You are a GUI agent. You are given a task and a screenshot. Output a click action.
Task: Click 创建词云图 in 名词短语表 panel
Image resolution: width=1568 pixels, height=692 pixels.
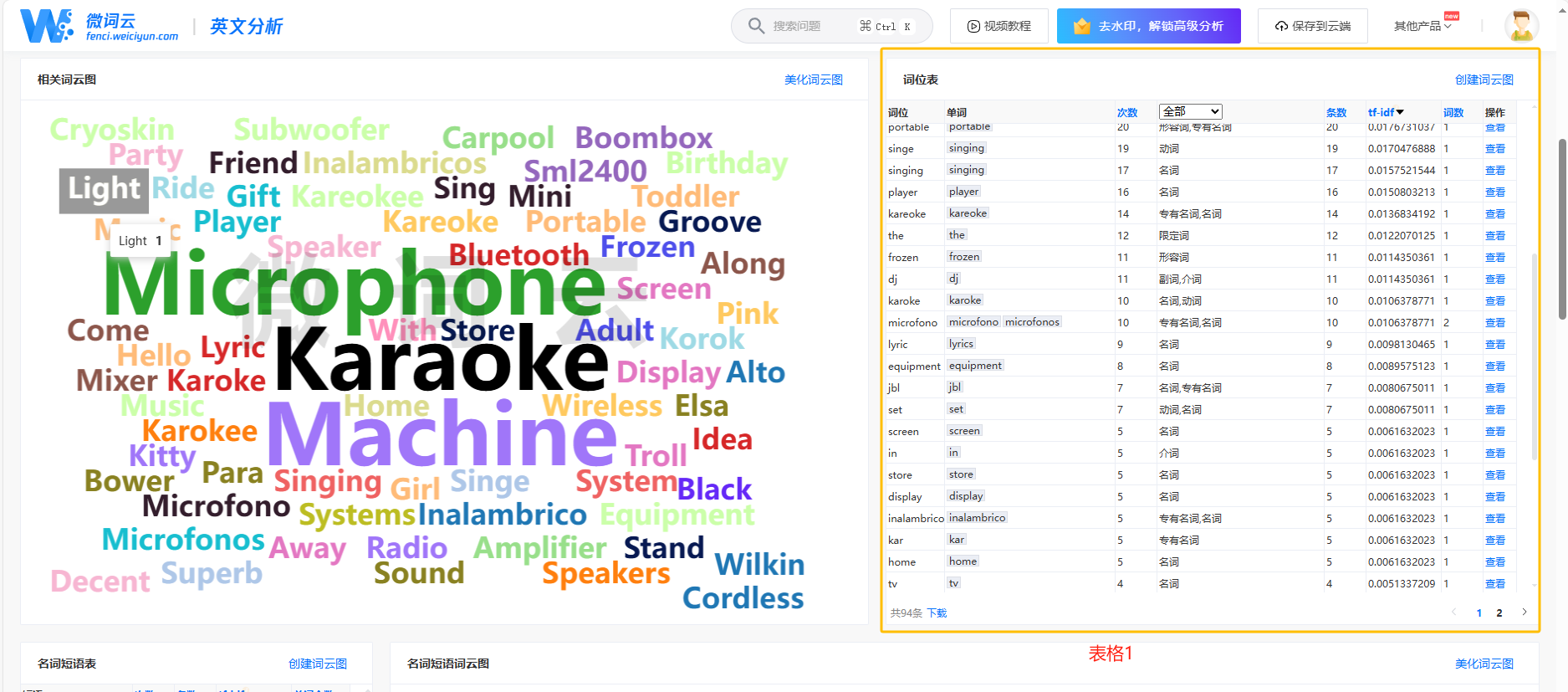tap(318, 664)
